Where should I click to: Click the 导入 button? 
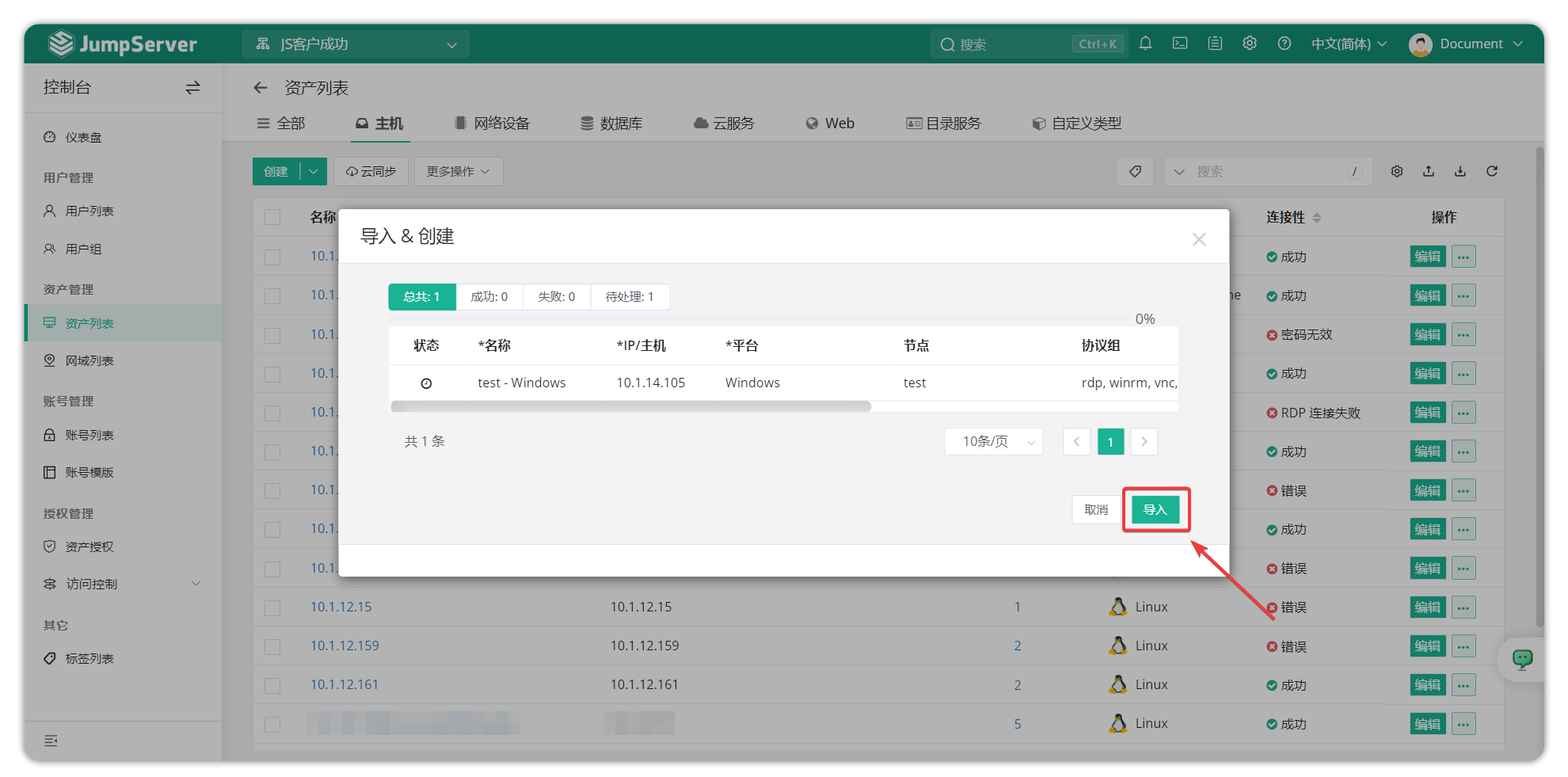coord(1155,509)
